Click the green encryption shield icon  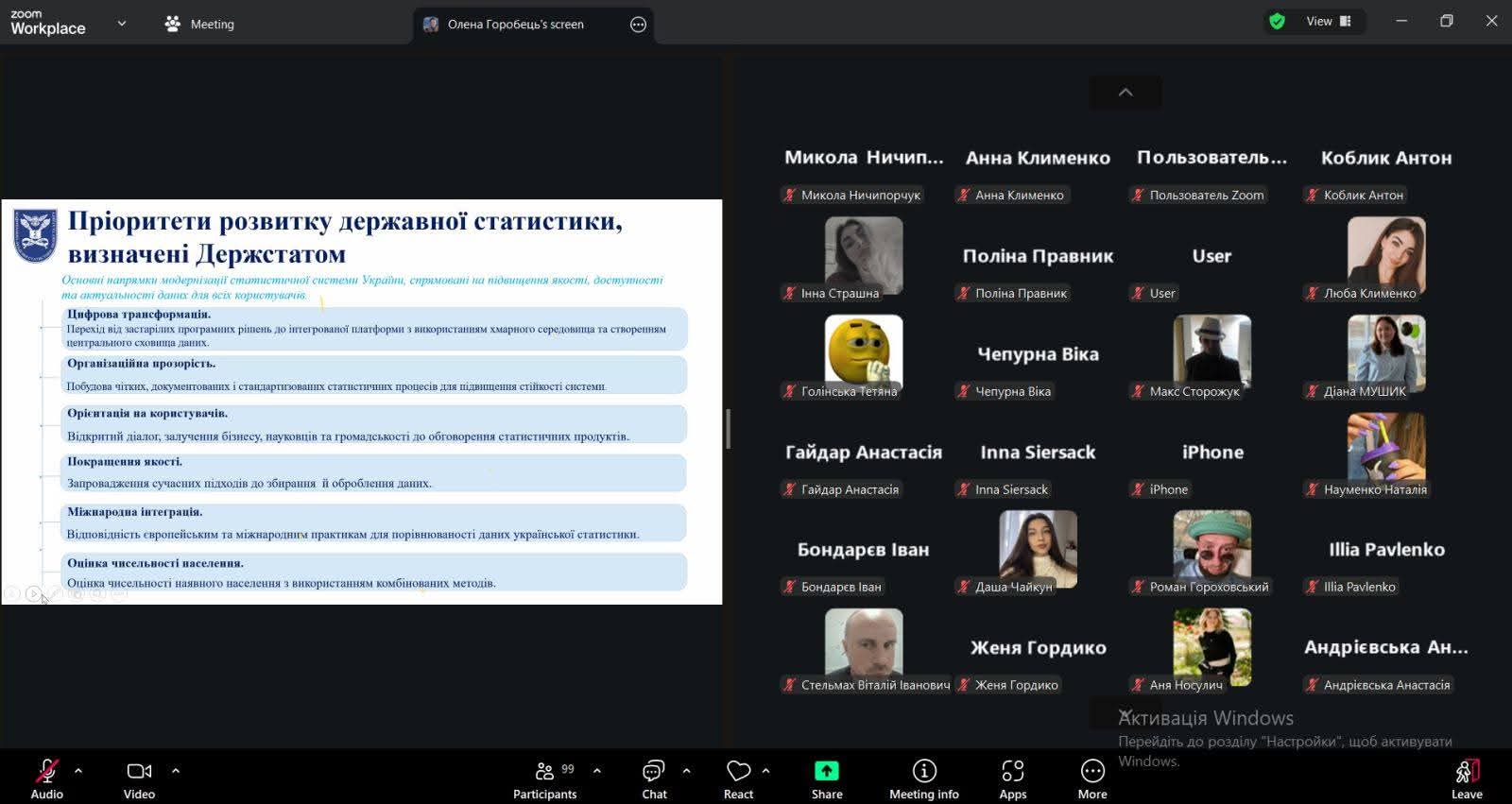point(1277,21)
